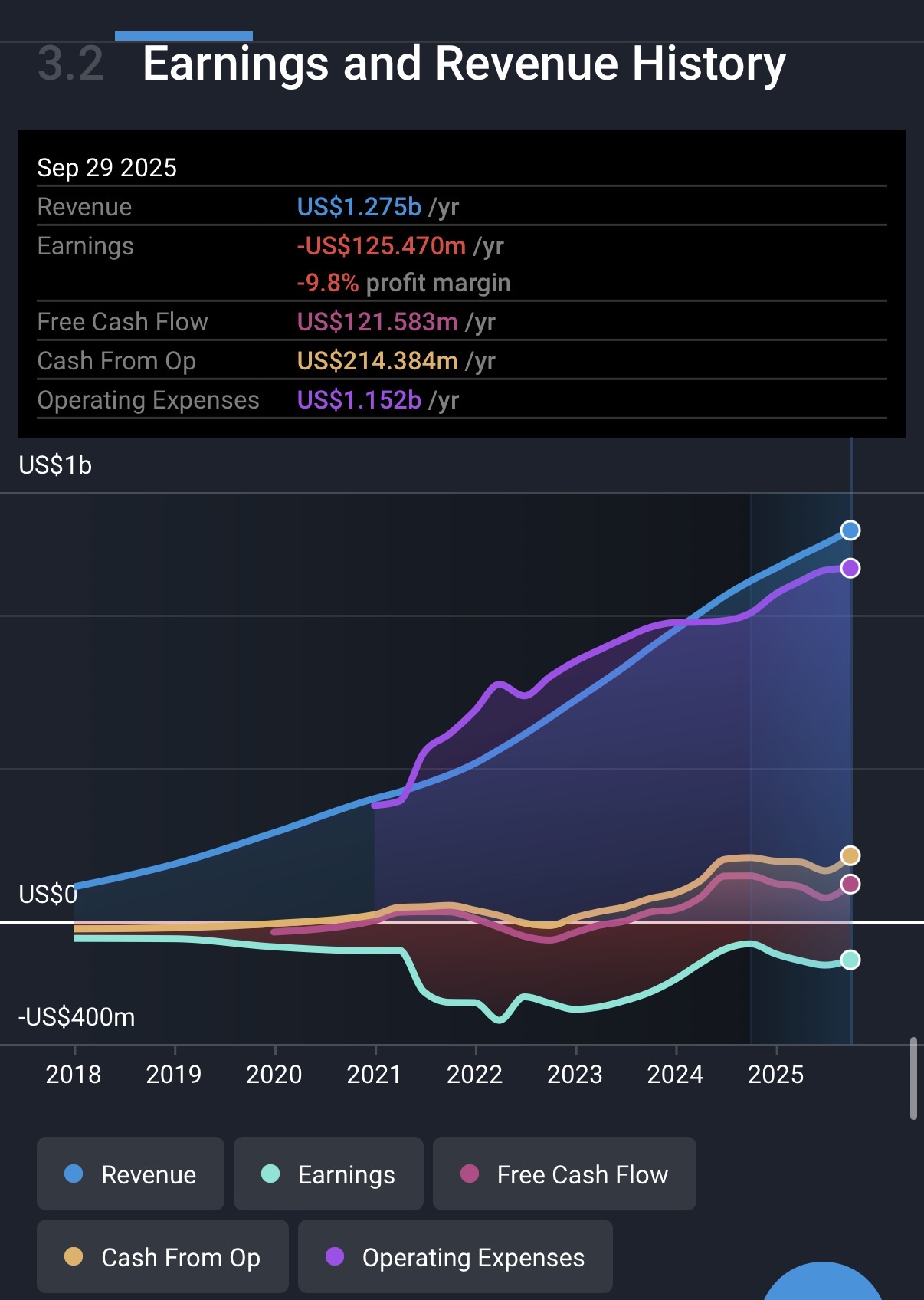924x1300 pixels.
Task: Select 2021 on the chart timeline
Action: 374,1075
